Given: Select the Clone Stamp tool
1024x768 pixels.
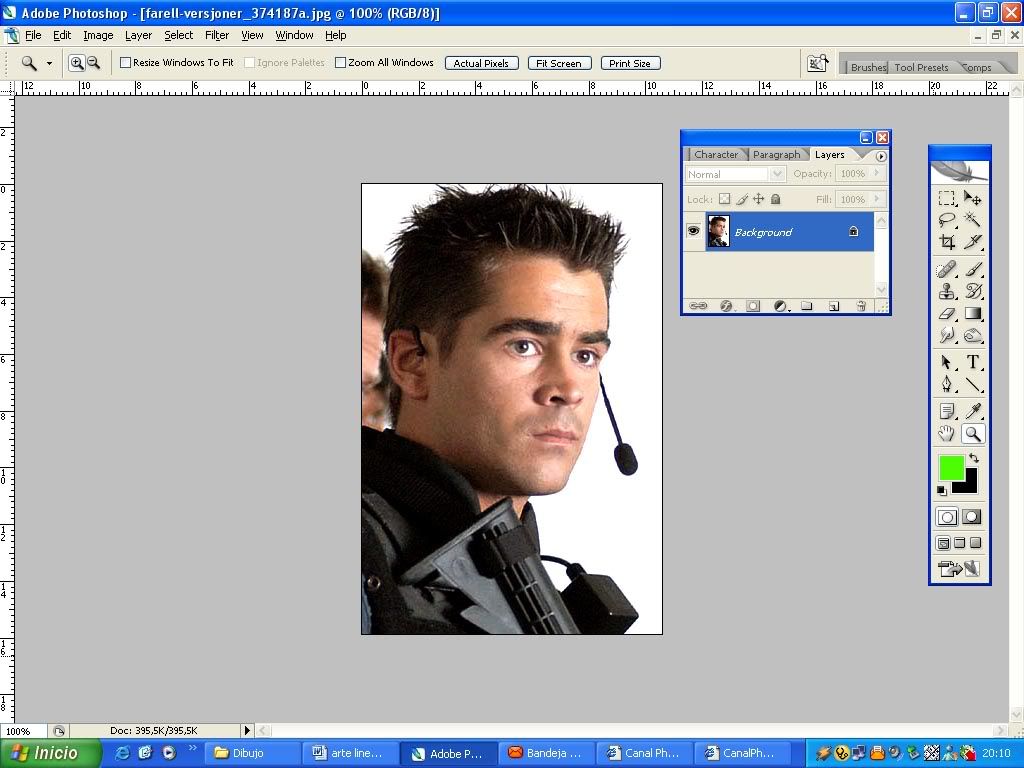Looking at the screenshot, I should pyautogui.click(x=946, y=291).
